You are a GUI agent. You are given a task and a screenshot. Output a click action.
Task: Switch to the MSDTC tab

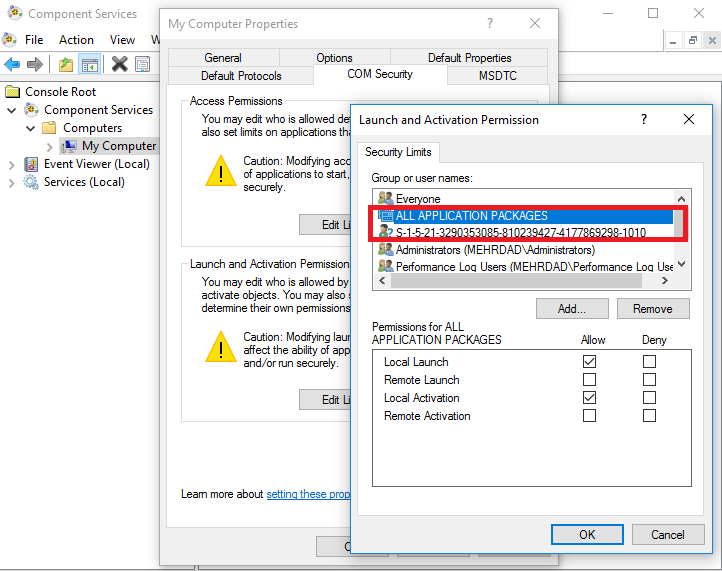point(498,76)
